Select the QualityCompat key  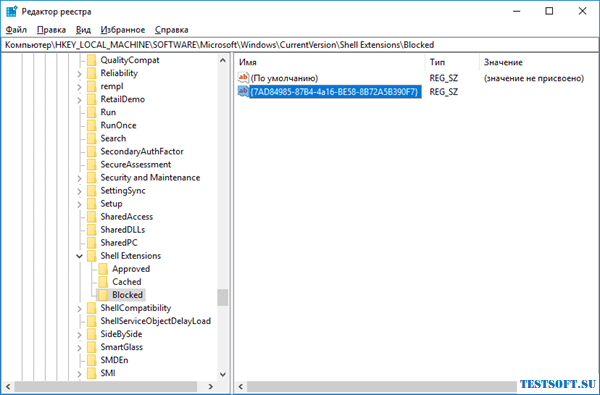[x=130, y=60]
